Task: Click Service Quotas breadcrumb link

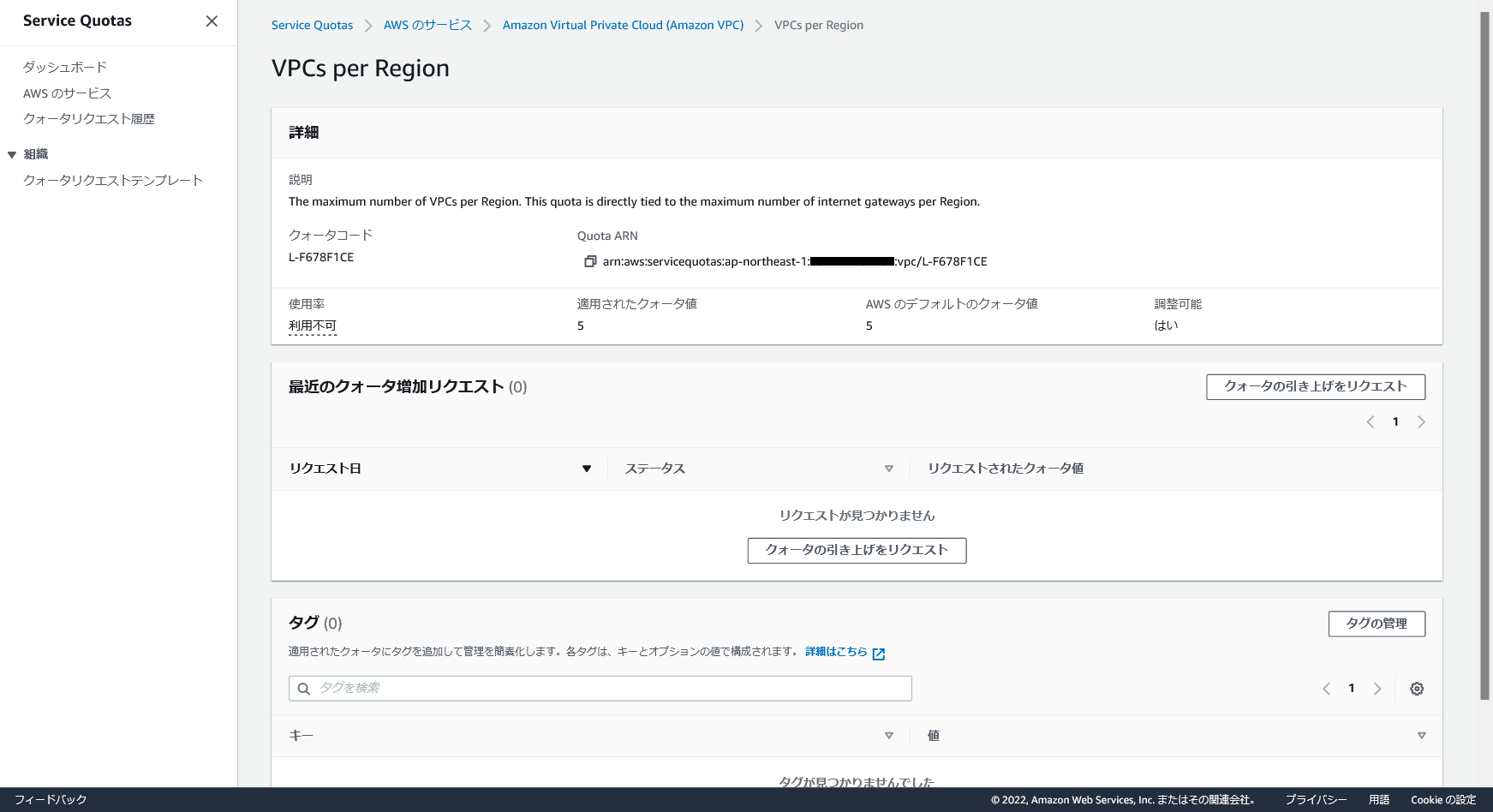Action: (x=312, y=26)
